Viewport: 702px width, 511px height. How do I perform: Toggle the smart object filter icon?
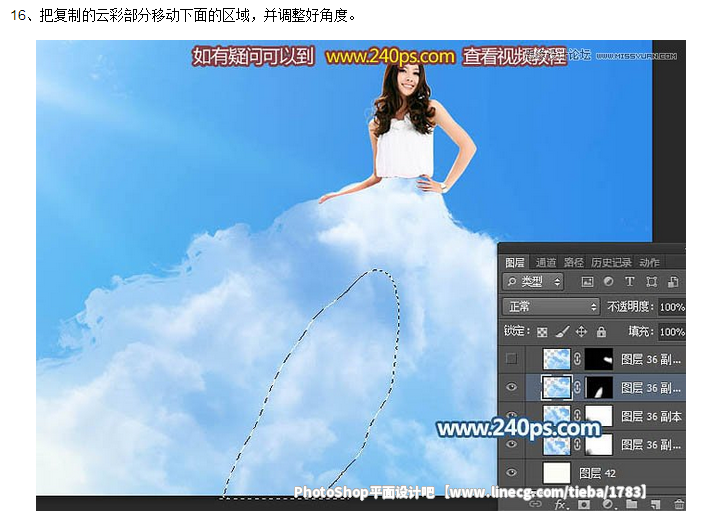673,282
